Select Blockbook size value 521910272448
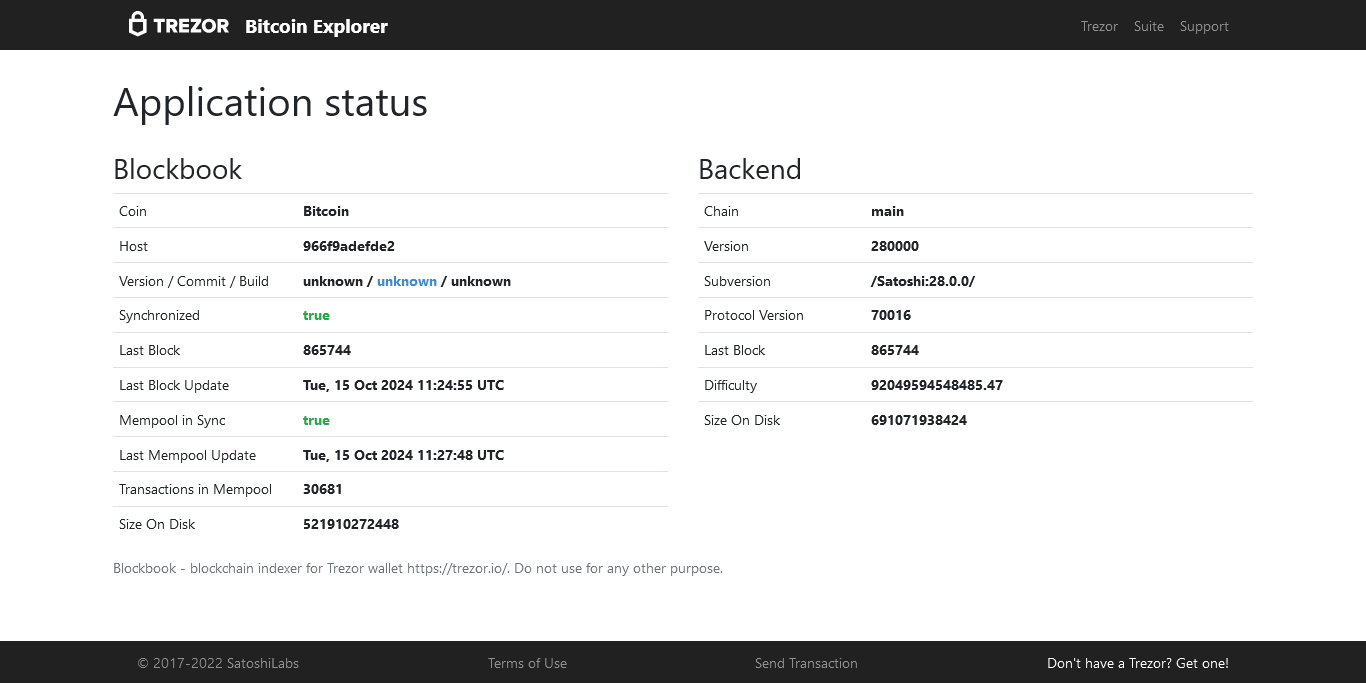This screenshot has height=683, width=1366. 351,524
